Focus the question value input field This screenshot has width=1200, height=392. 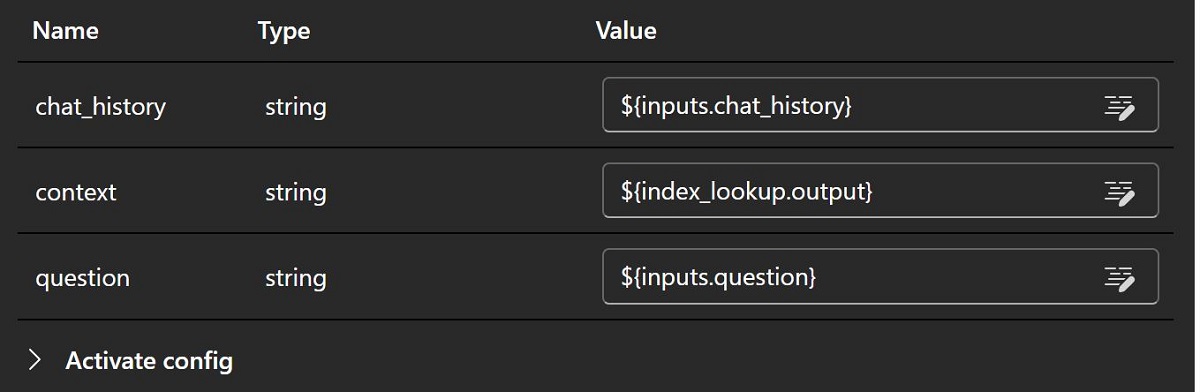coord(880,277)
